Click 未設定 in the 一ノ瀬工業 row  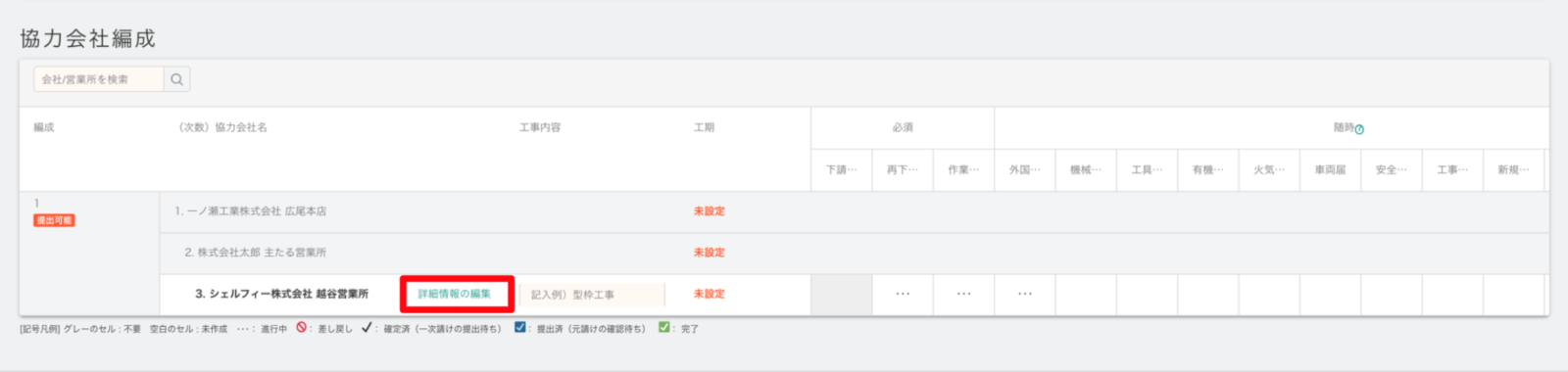(710, 211)
